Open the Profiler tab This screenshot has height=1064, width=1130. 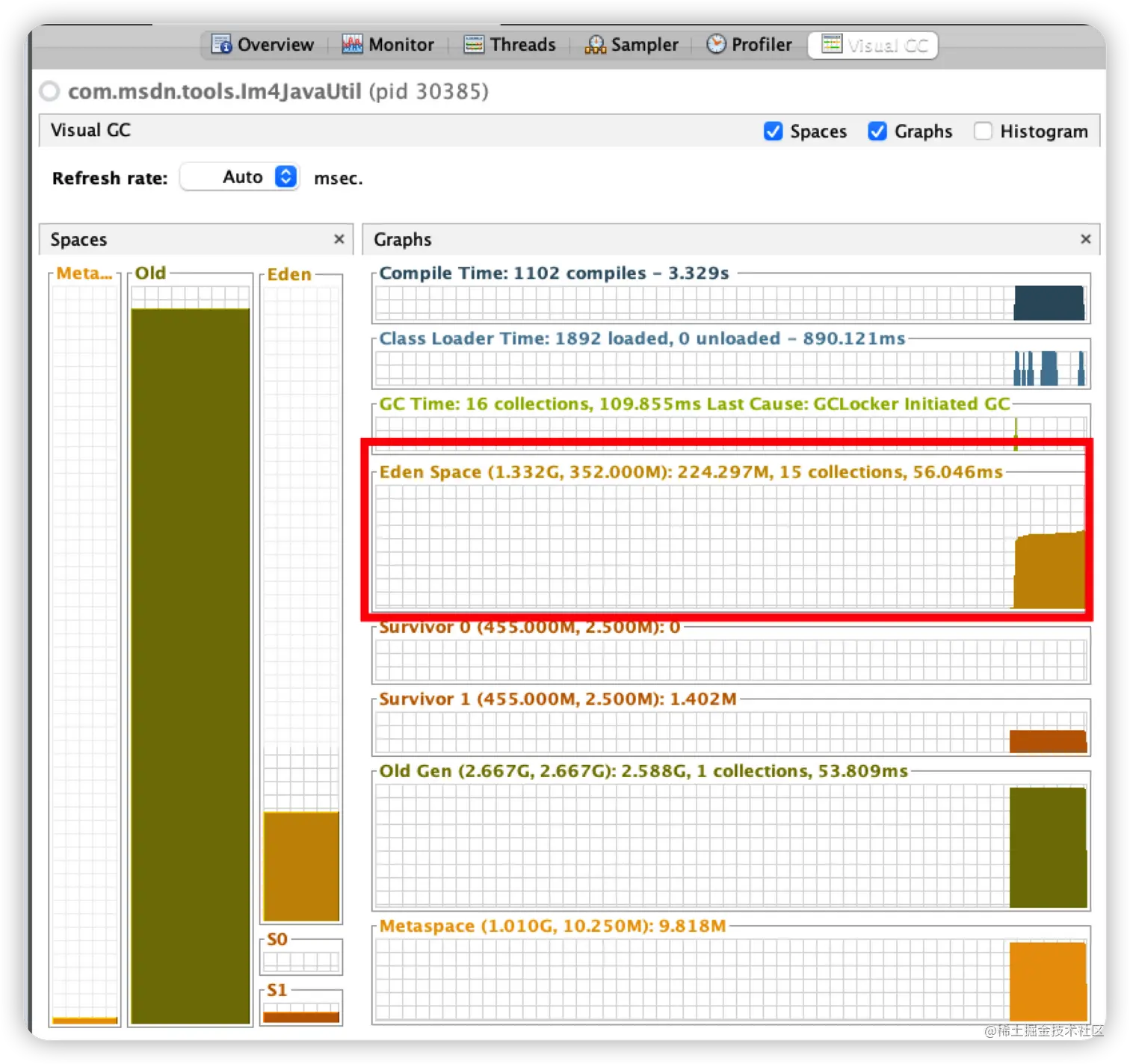pyautogui.click(x=749, y=45)
